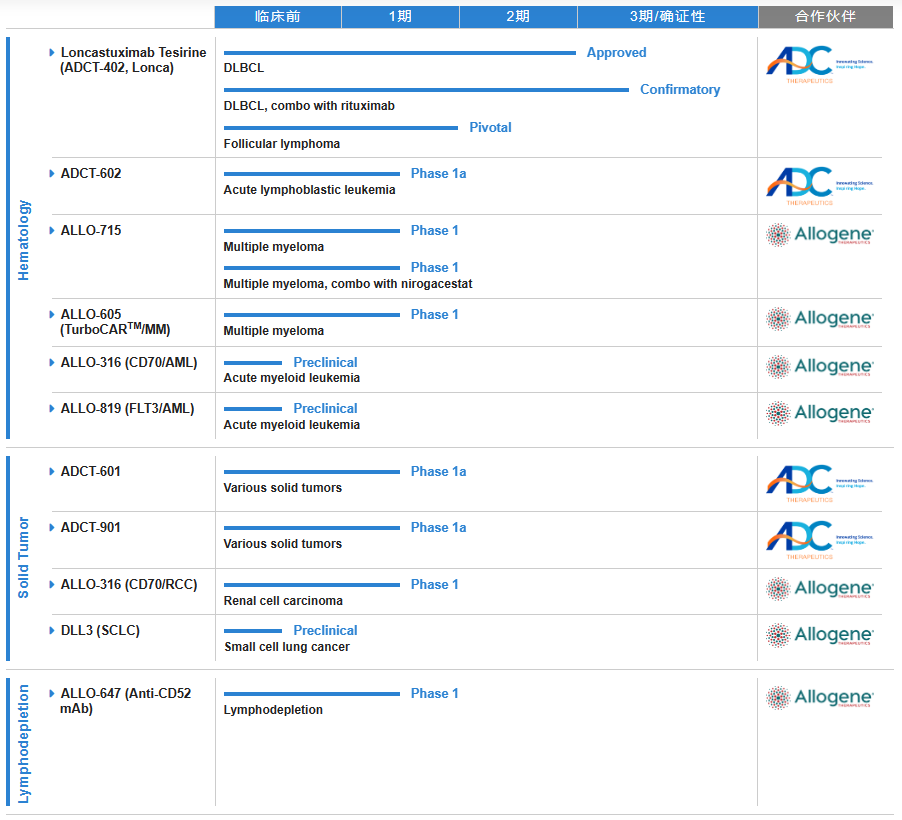The image size is (902, 820).
Task: Click ADC Therapeutics logo beside ADCT-602
Action: point(819,186)
